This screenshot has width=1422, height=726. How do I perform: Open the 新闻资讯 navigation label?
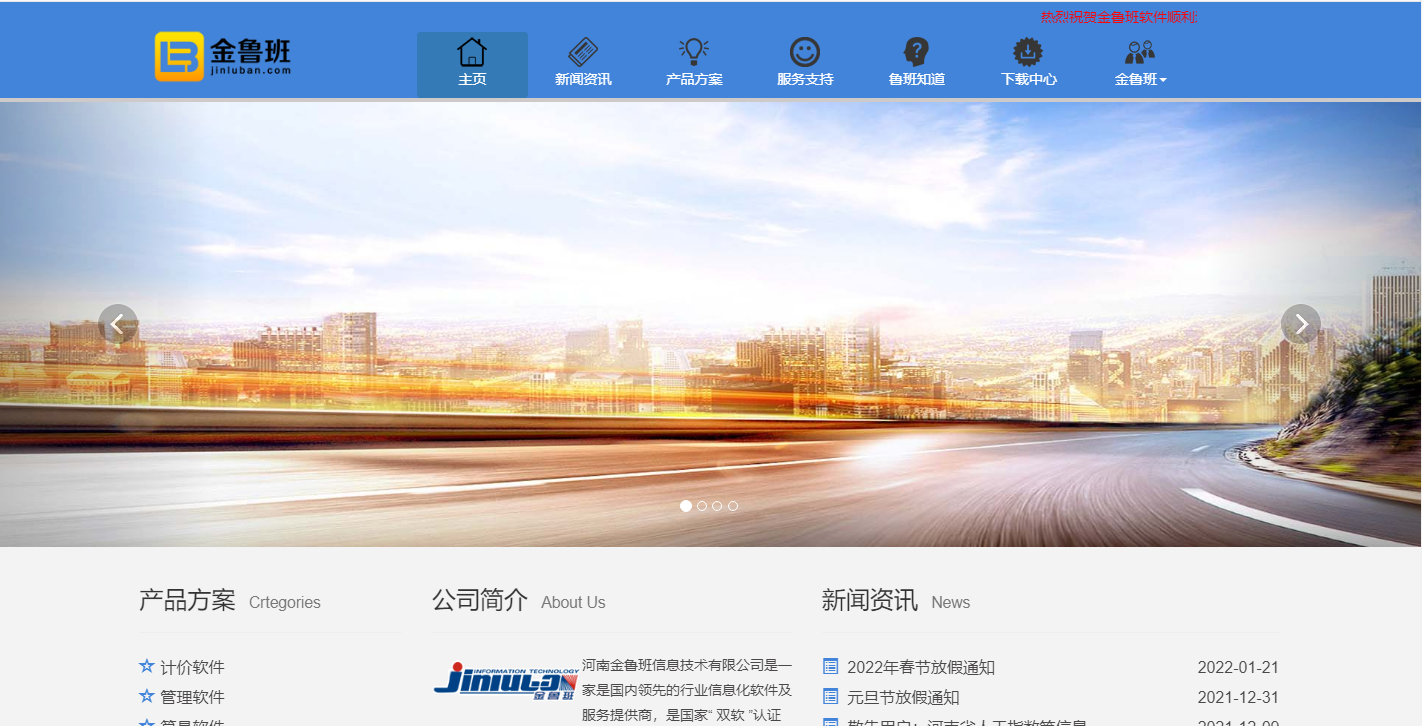(x=583, y=80)
